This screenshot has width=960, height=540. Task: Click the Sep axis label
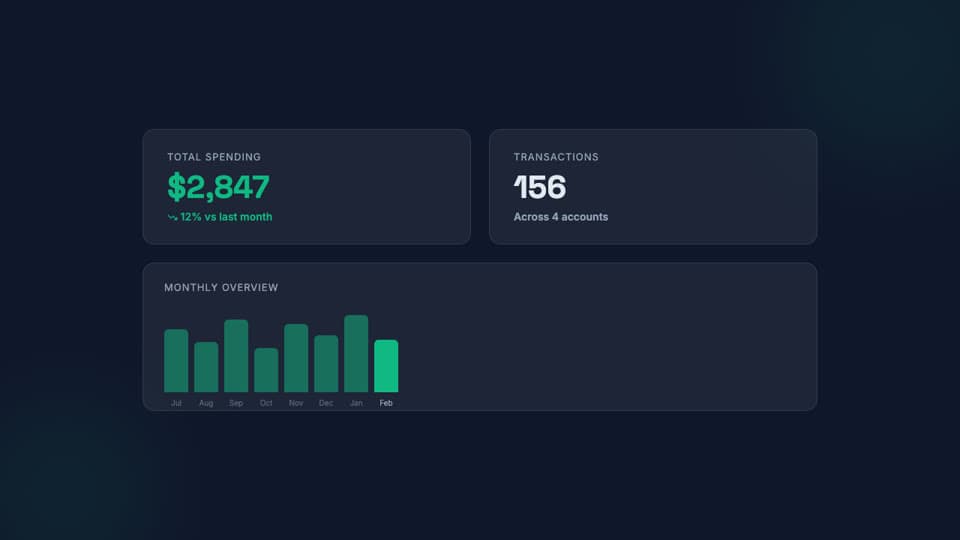click(x=236, y=403)
